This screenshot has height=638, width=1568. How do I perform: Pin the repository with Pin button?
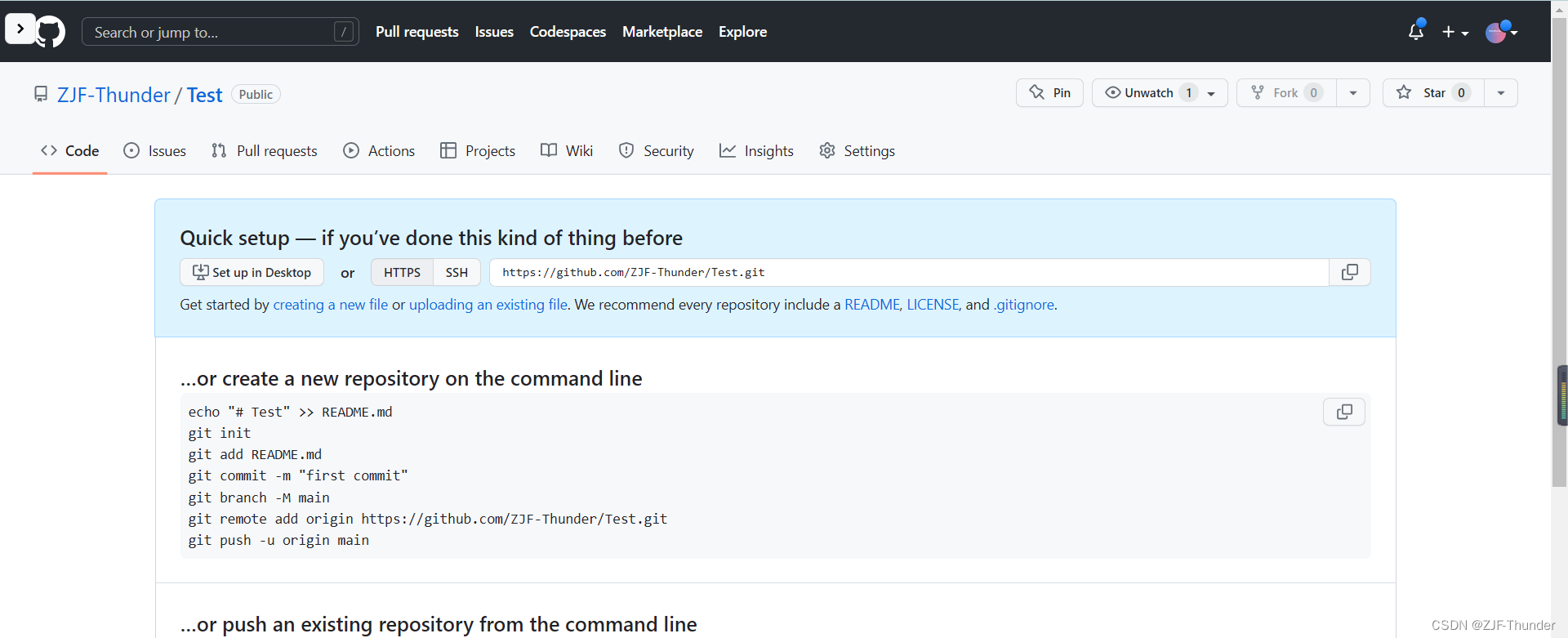[x=1049, y=92]
